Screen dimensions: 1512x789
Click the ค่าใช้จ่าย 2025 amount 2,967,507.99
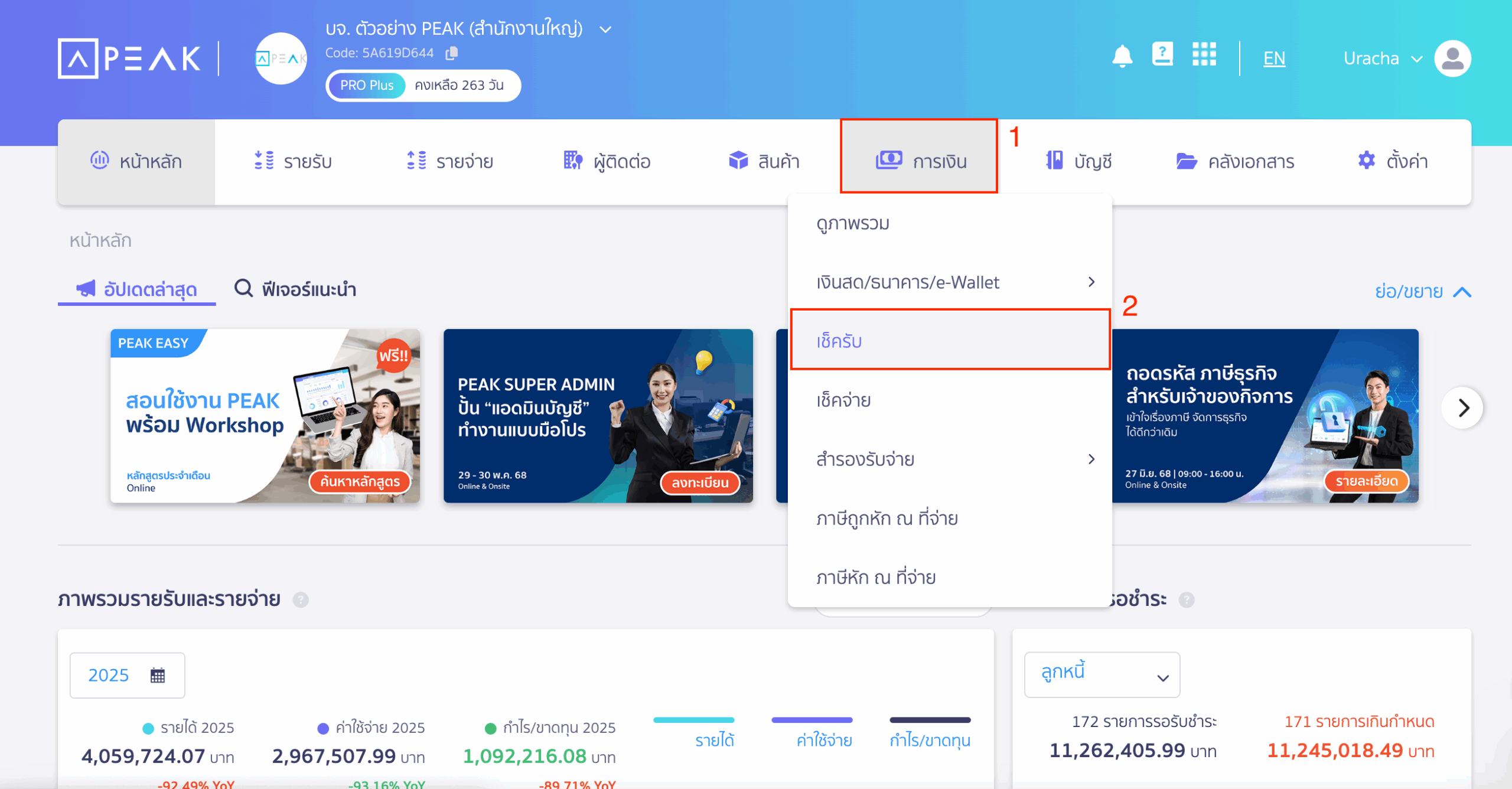coord(334,756)
